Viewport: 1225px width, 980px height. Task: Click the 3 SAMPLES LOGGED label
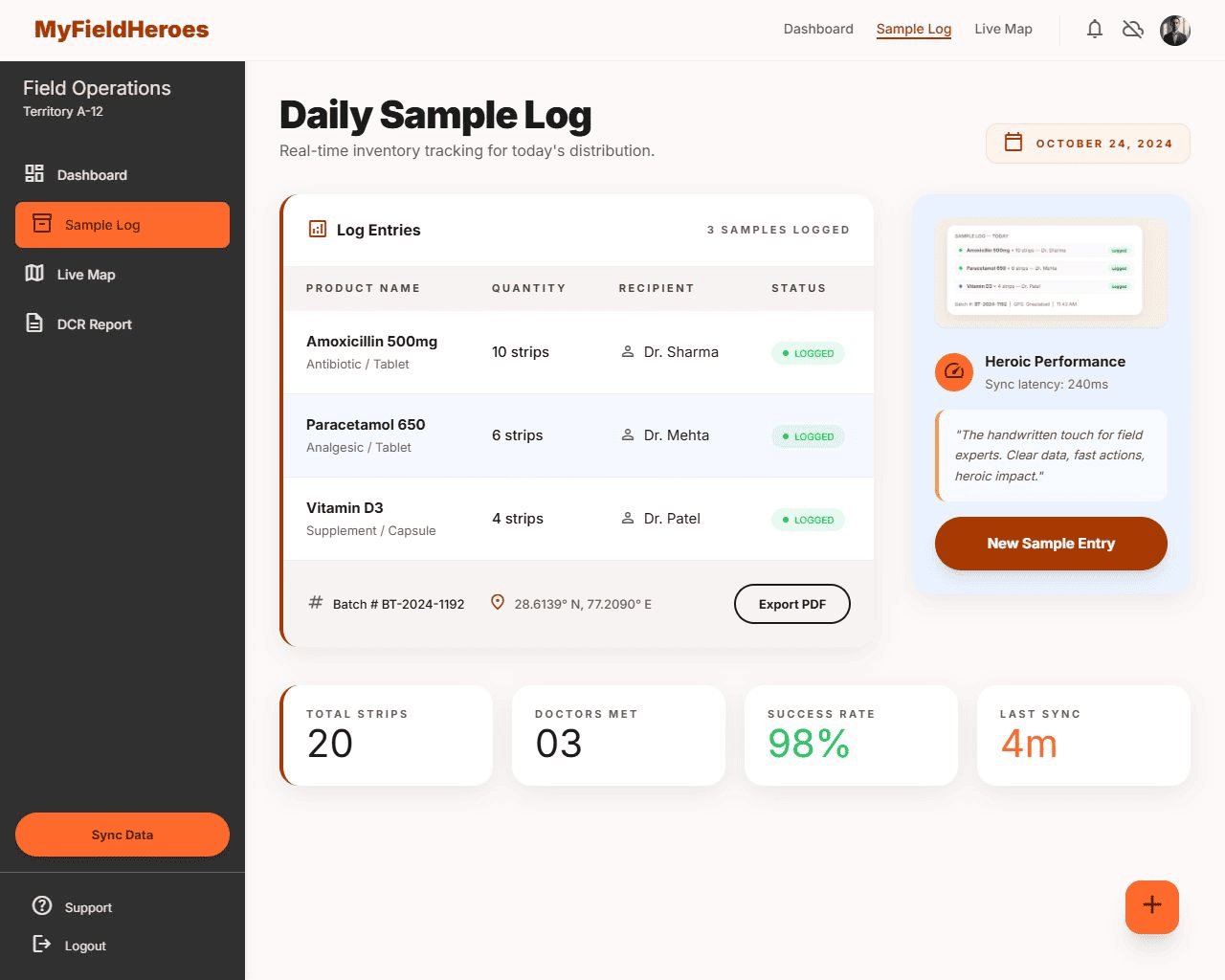coord(778,230)
